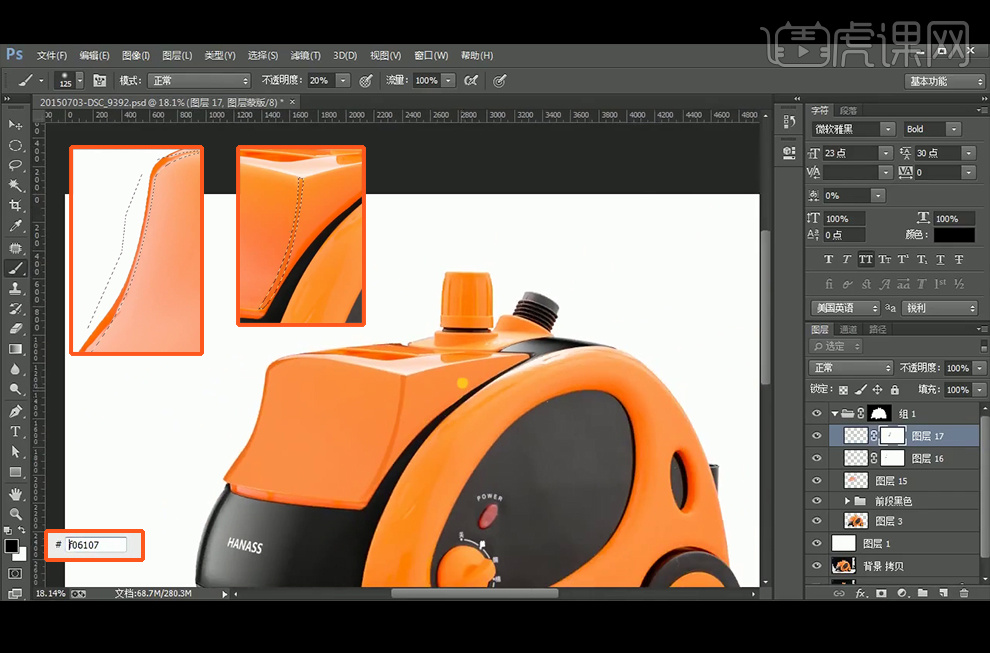Screen dimensions: 990x653
Task: Open the 滤镜(T) menu
Action: click(x=305, y=56)
